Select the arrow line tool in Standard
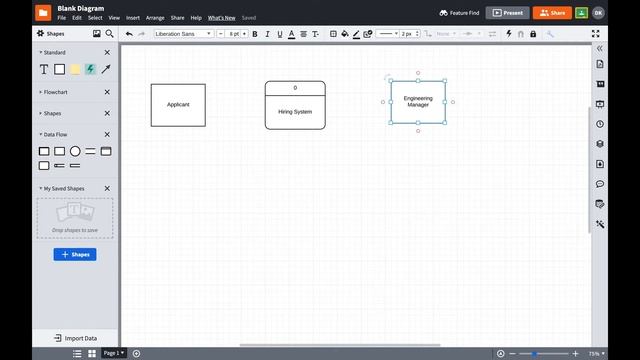 [x=106, y=69]
